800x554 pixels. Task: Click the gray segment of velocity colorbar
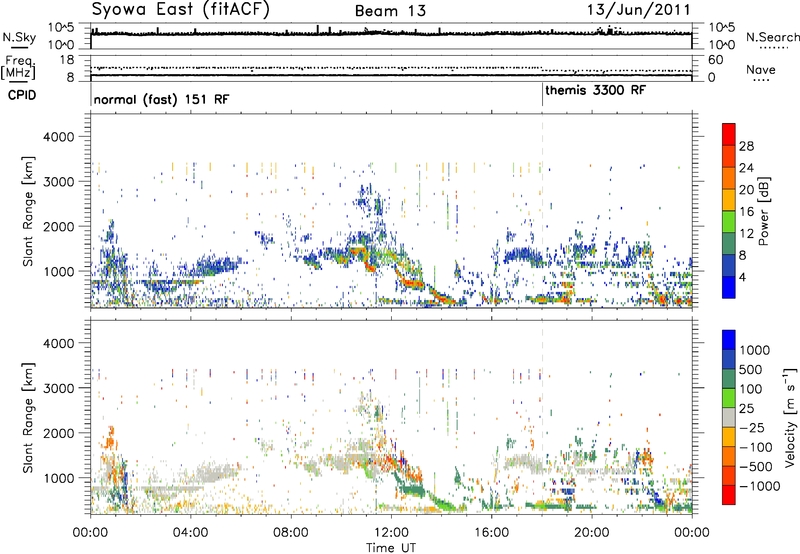(729, 417)
